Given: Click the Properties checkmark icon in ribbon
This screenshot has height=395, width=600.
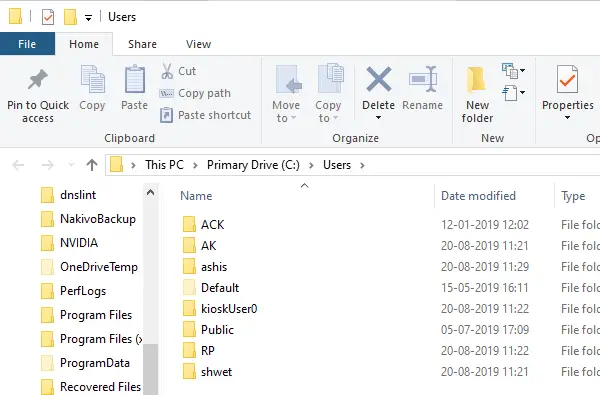Looking at the screenshot, I should click(567, 79).
